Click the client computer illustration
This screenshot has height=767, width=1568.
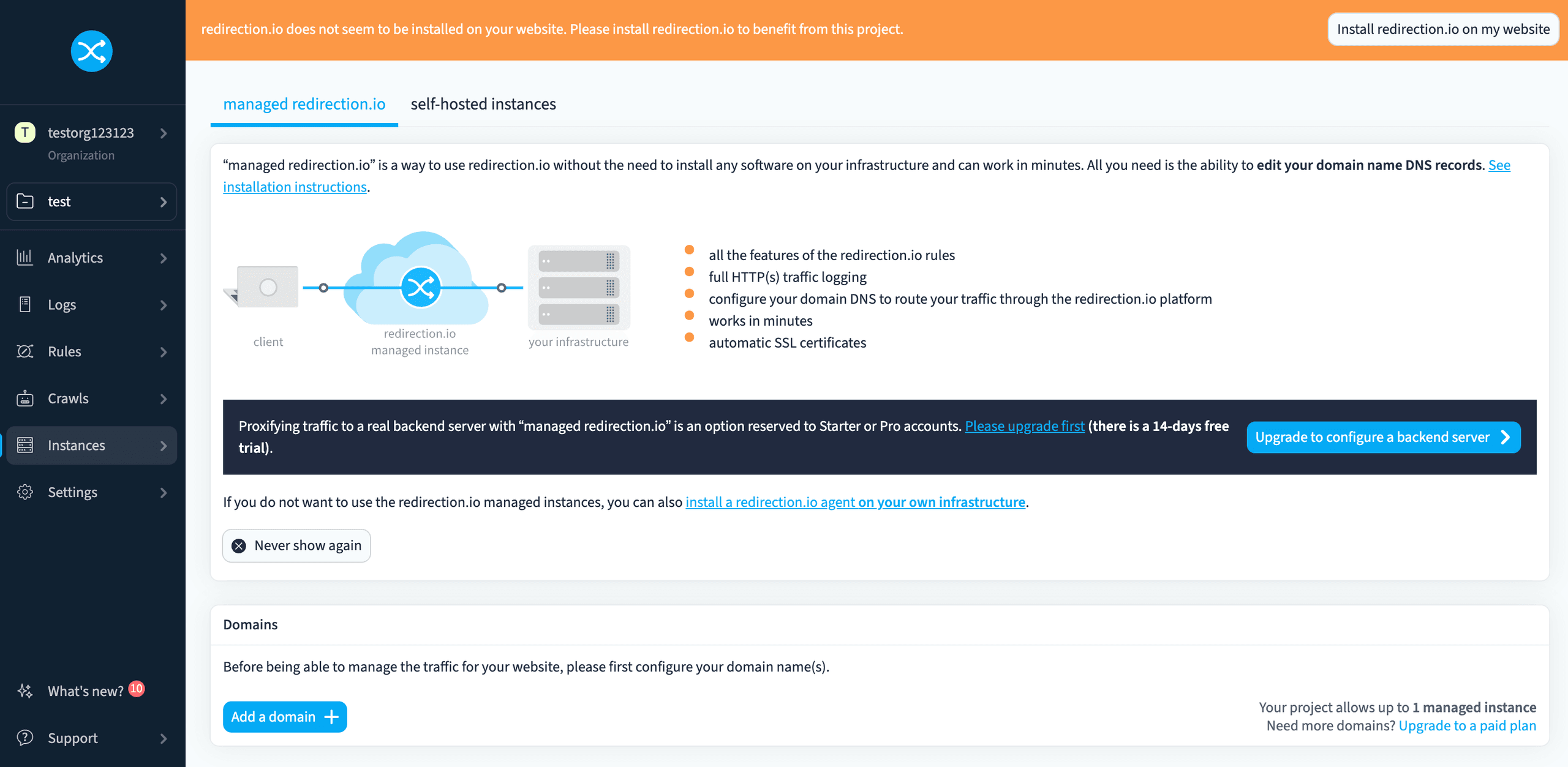tap(262, 286)
